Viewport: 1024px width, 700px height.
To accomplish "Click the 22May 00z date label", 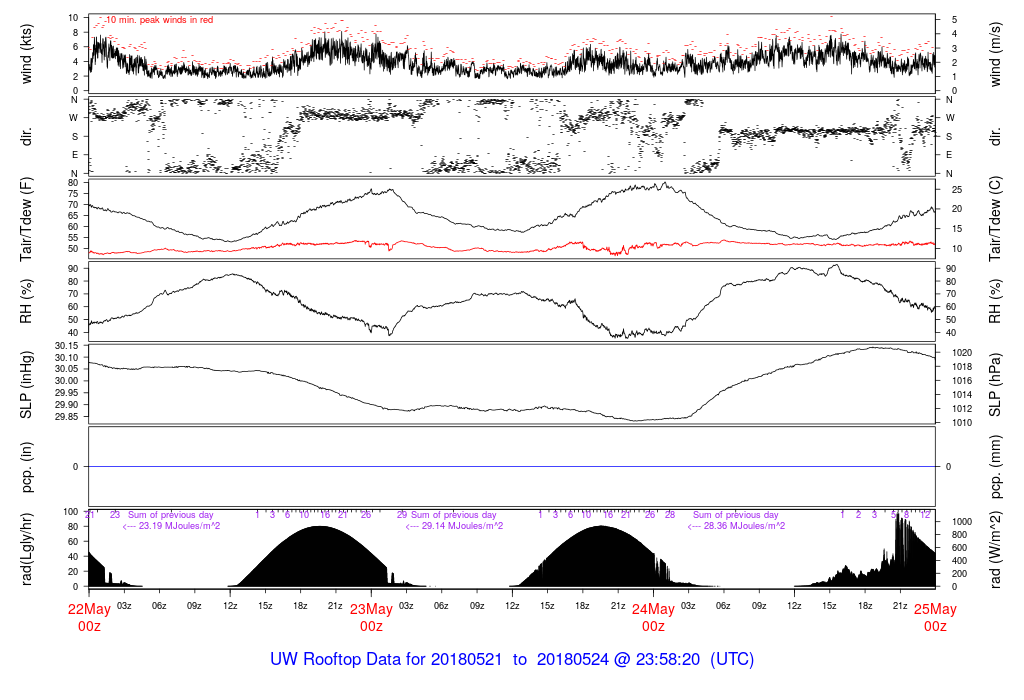I will pos(89,616).
